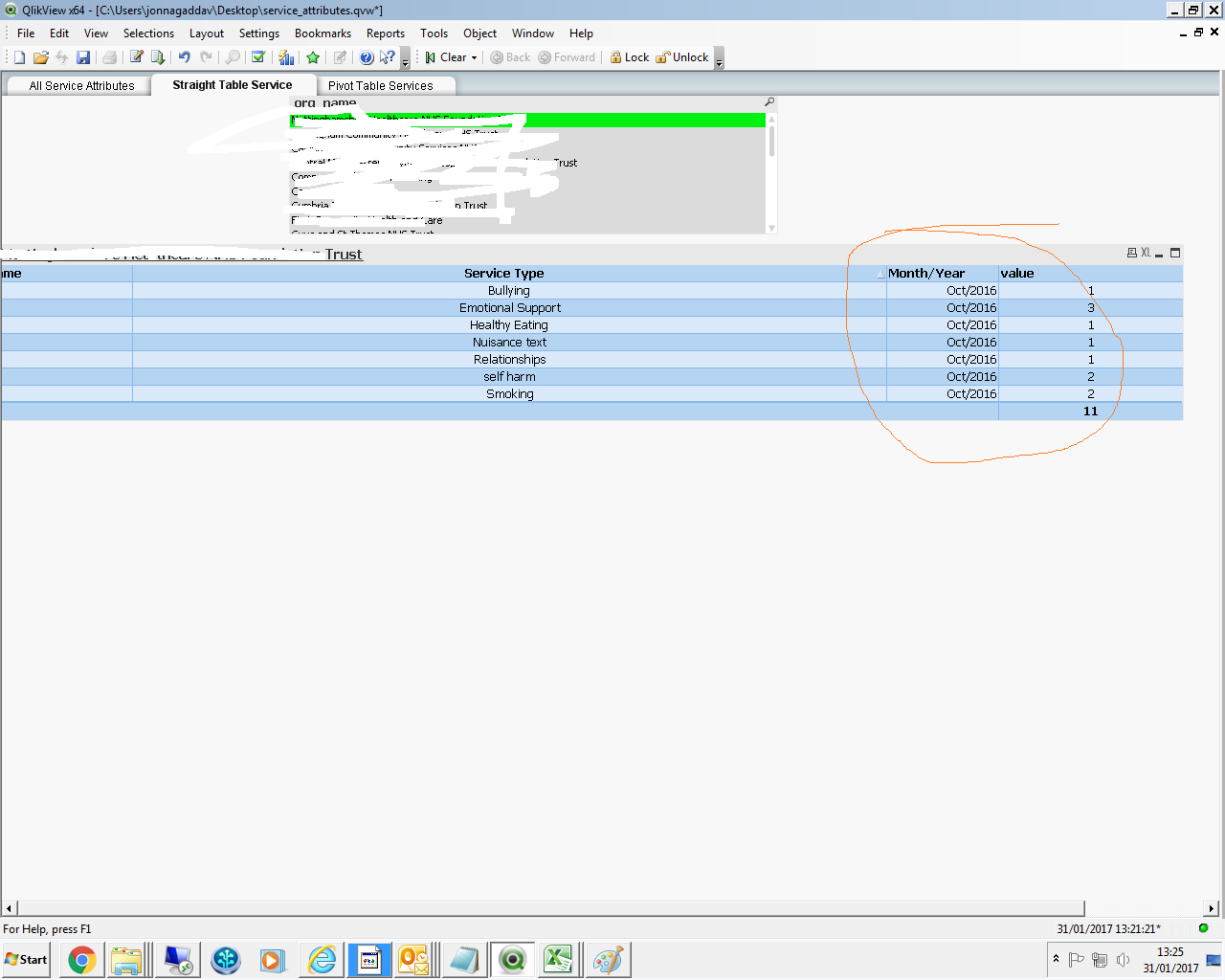This screenshot has width=1225, height=980.
Task: Open Excel from the Windows taskbar
Action: (x=558, y=959)
